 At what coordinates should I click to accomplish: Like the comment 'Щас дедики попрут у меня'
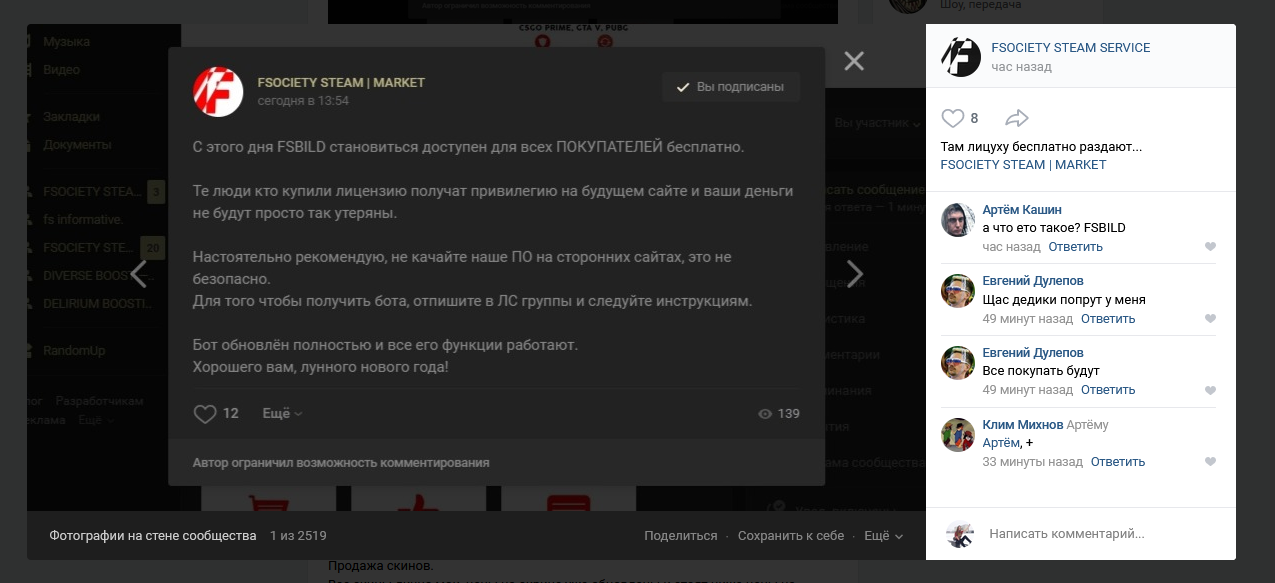[x=1210, y=319]
